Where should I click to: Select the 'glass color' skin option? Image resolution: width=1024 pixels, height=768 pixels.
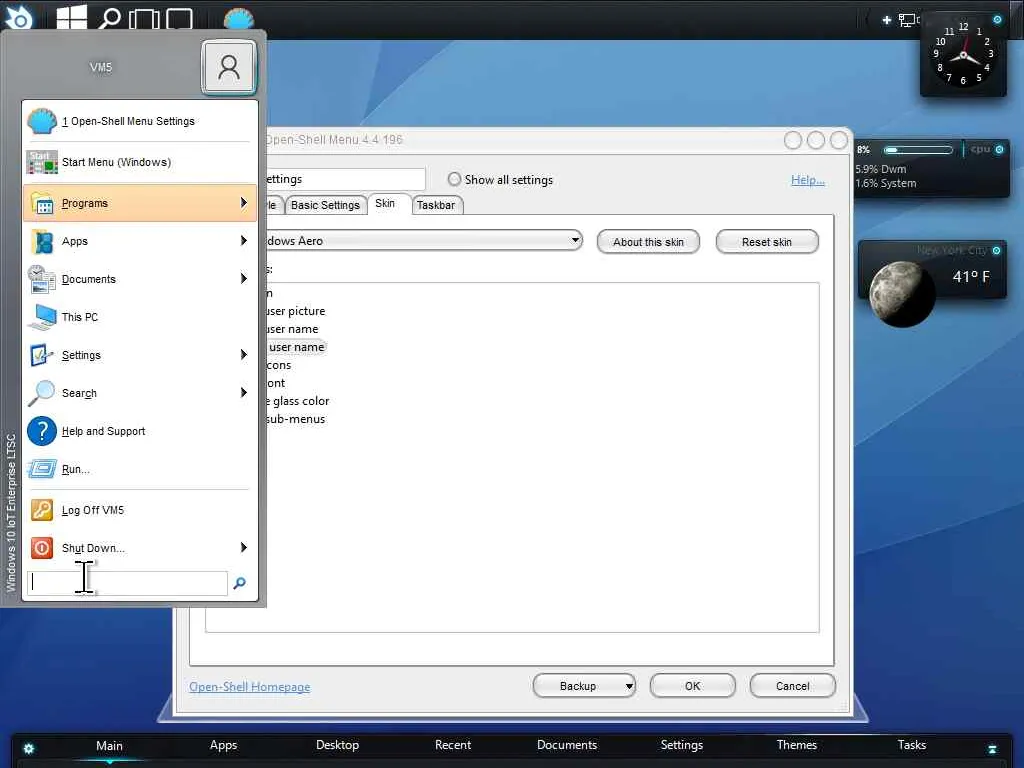pos(297,401)
